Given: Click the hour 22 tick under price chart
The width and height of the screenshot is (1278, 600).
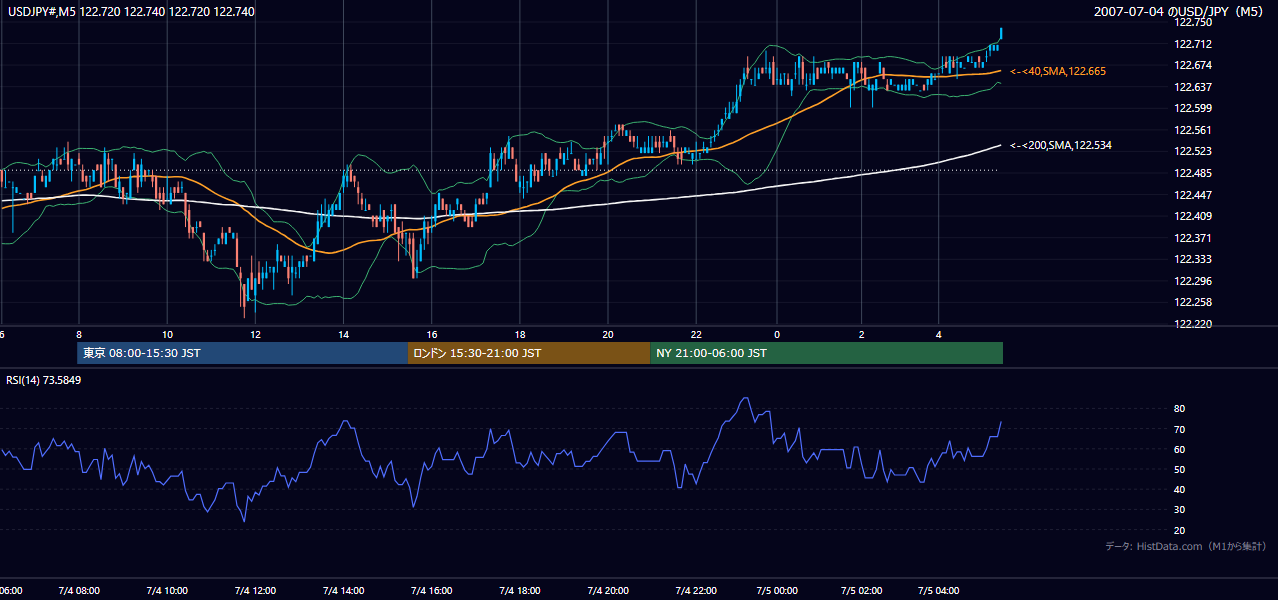Looking at the screenshot, I should (x=696, y=334).
